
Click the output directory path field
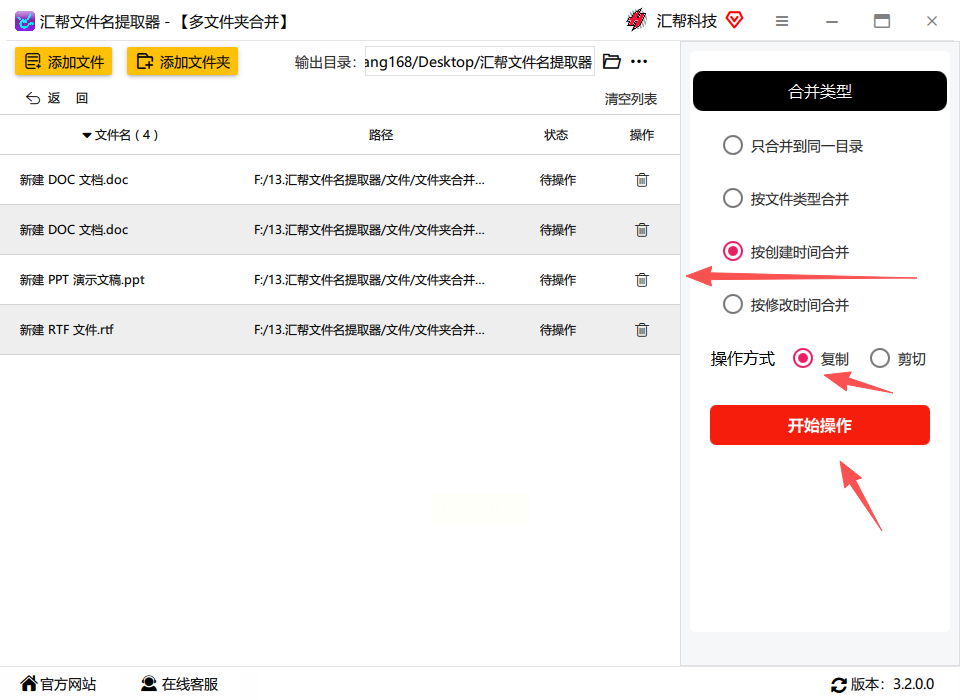pyautogui.click(x=479, y=62)
